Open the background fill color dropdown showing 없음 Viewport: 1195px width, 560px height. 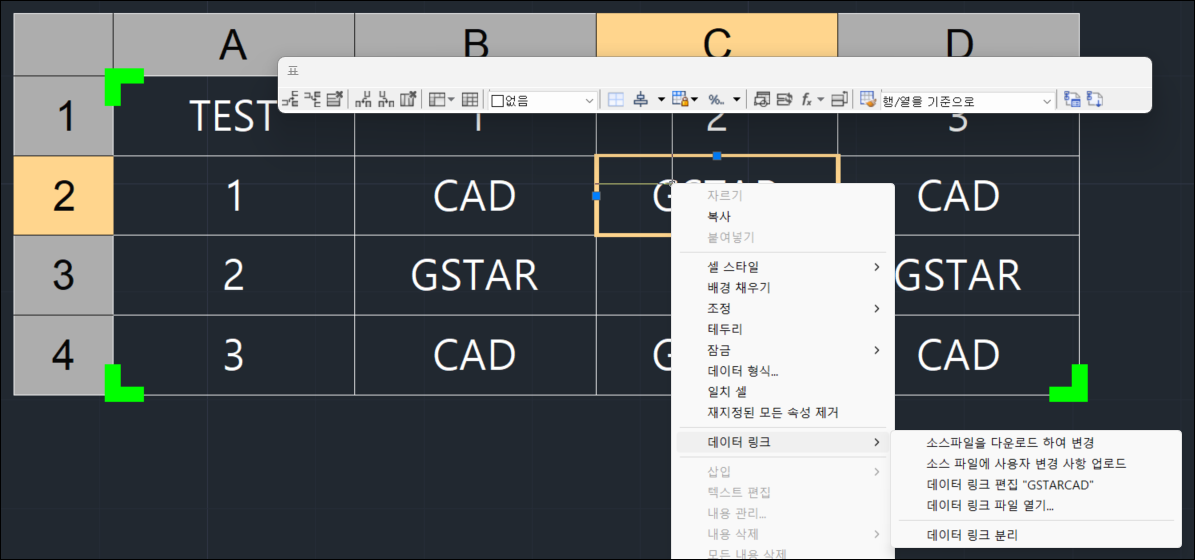click(x=543, y=100)
